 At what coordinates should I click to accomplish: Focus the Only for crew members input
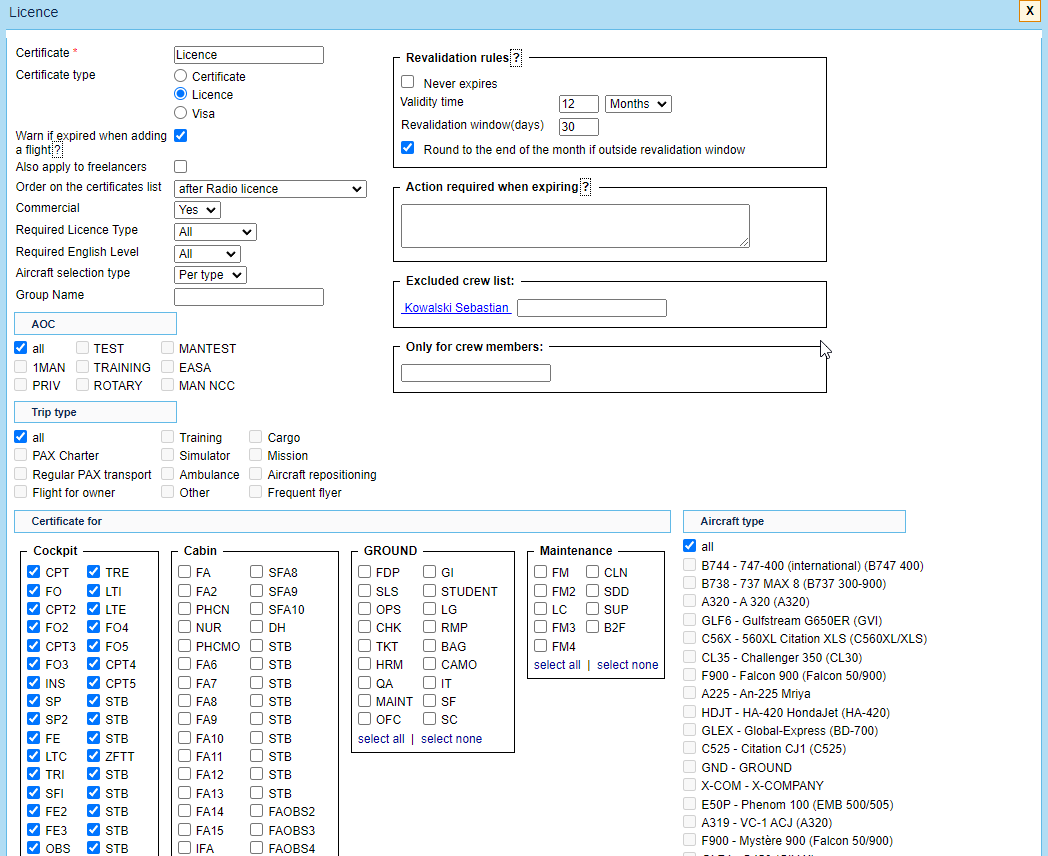tap(476, 373)
